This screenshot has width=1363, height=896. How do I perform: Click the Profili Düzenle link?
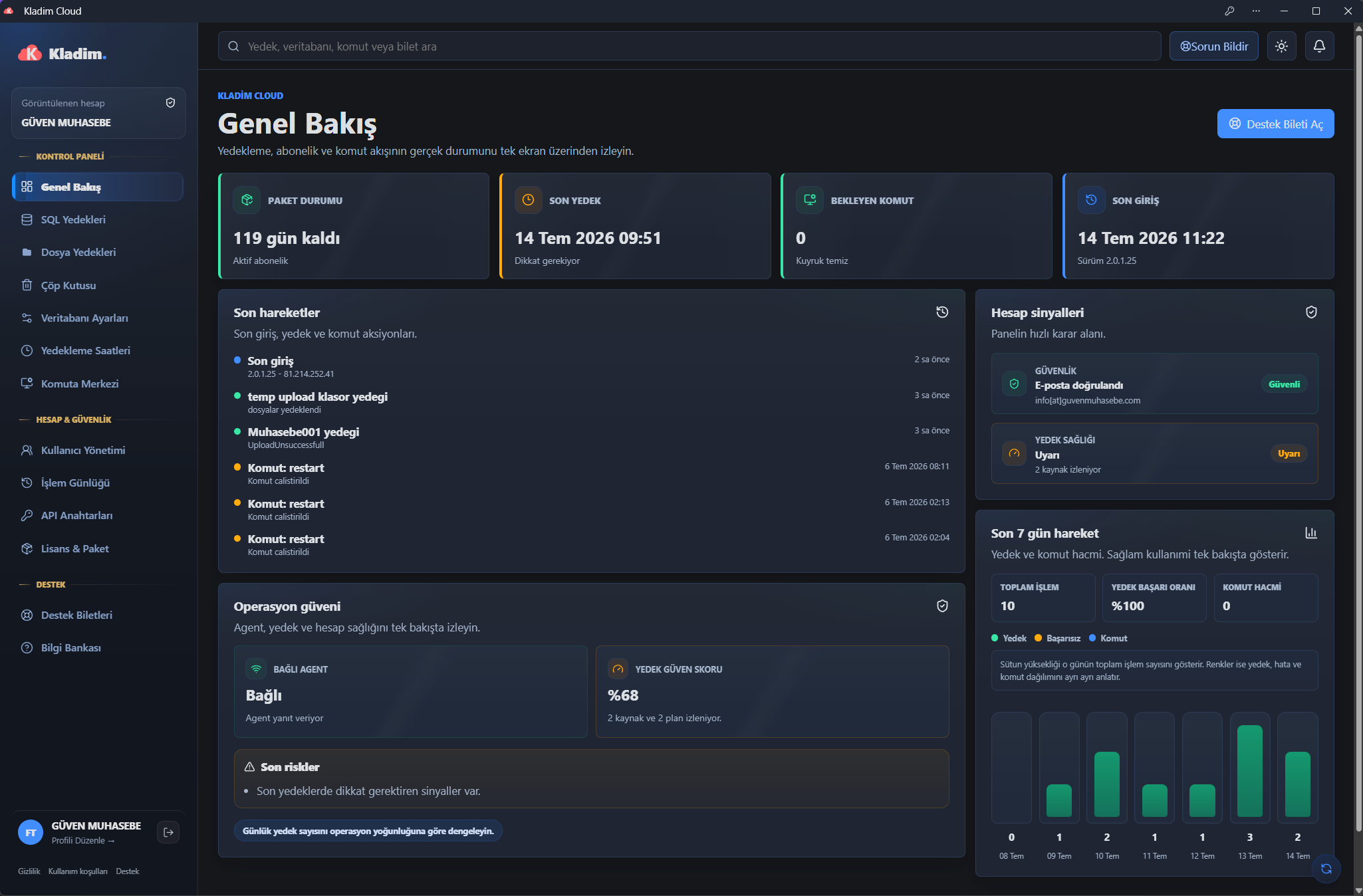(x=83, y=840)
